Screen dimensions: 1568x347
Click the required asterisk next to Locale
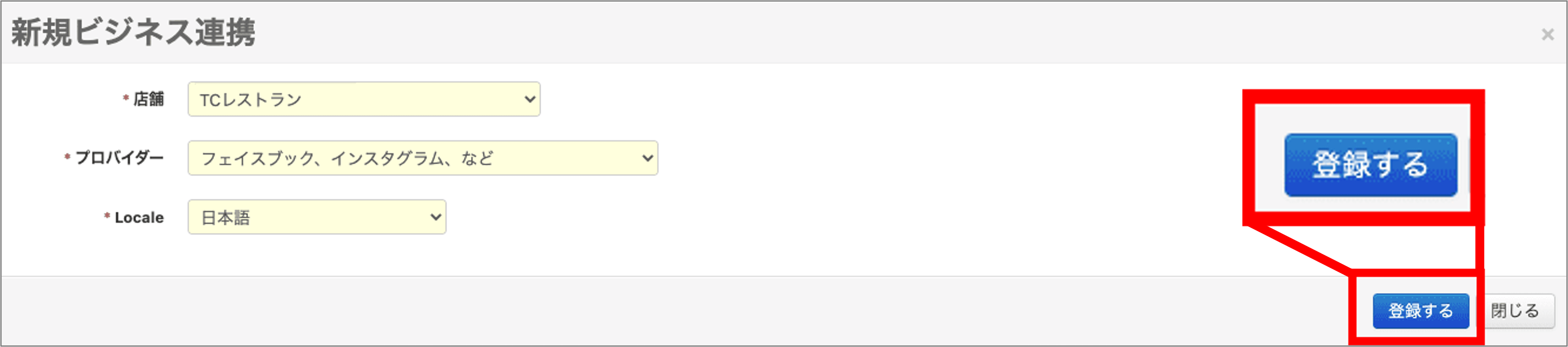point(107,216)
